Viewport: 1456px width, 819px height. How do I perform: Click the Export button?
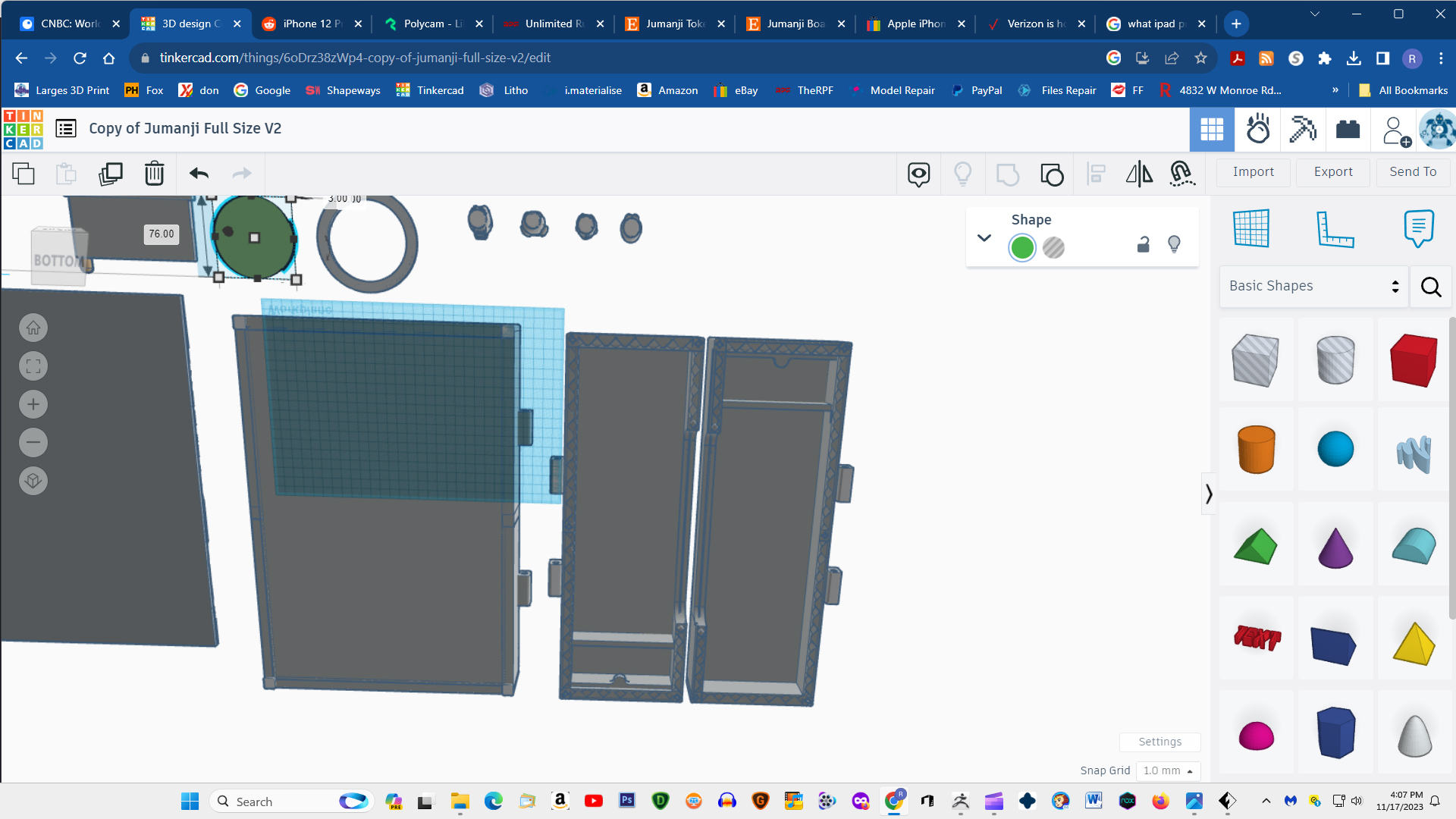1332,172
